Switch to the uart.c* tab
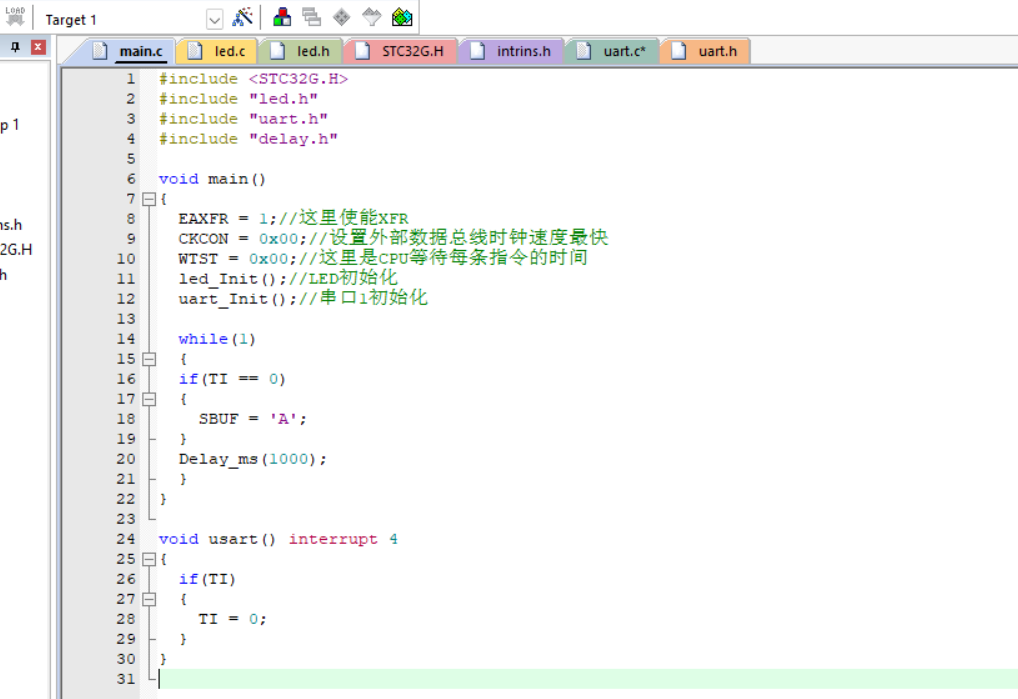 pyautogui.click(x=612, y=51)
